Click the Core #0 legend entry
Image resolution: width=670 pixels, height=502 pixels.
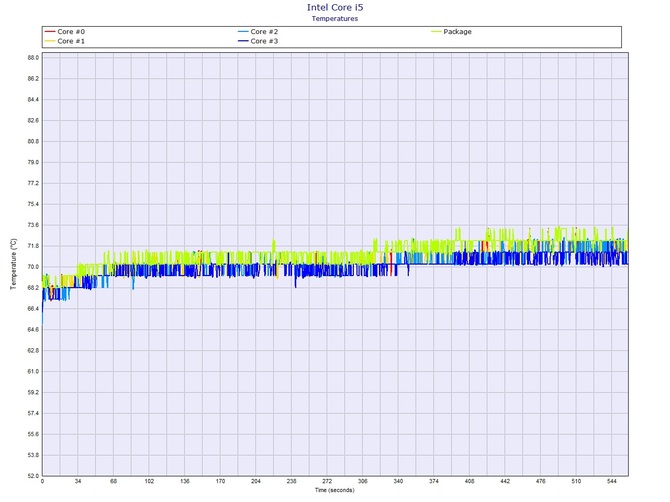(65, 32)
